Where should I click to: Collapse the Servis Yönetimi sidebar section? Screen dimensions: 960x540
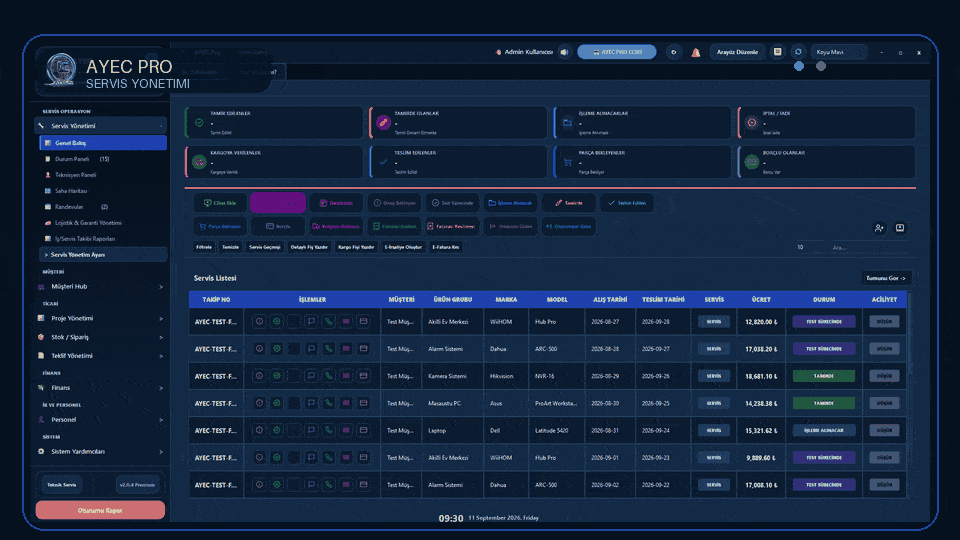pos(100,126)
